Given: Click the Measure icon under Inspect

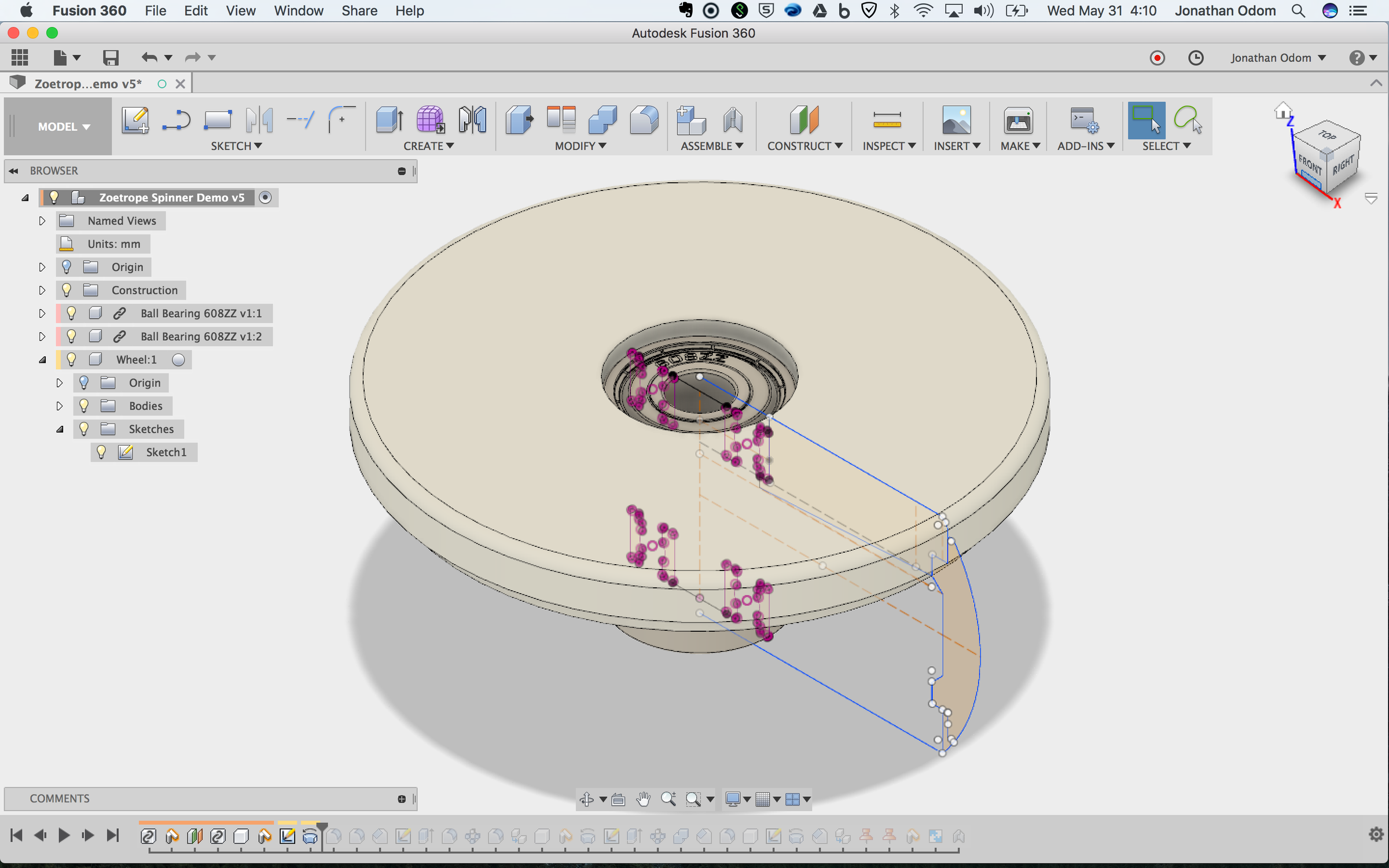Looking at the screenshot, I should point(886,120).
